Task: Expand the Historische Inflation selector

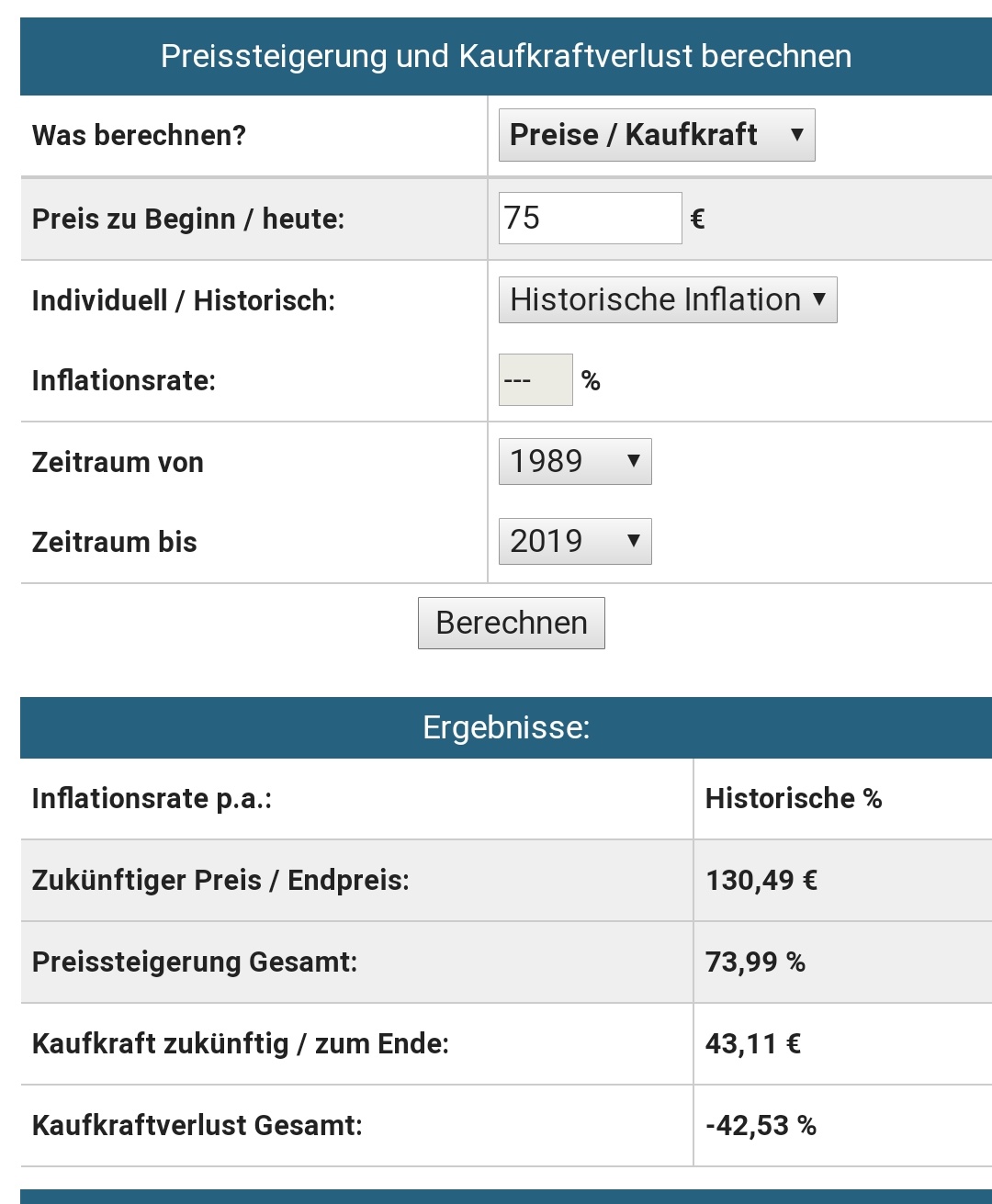Action: (668, 299)
